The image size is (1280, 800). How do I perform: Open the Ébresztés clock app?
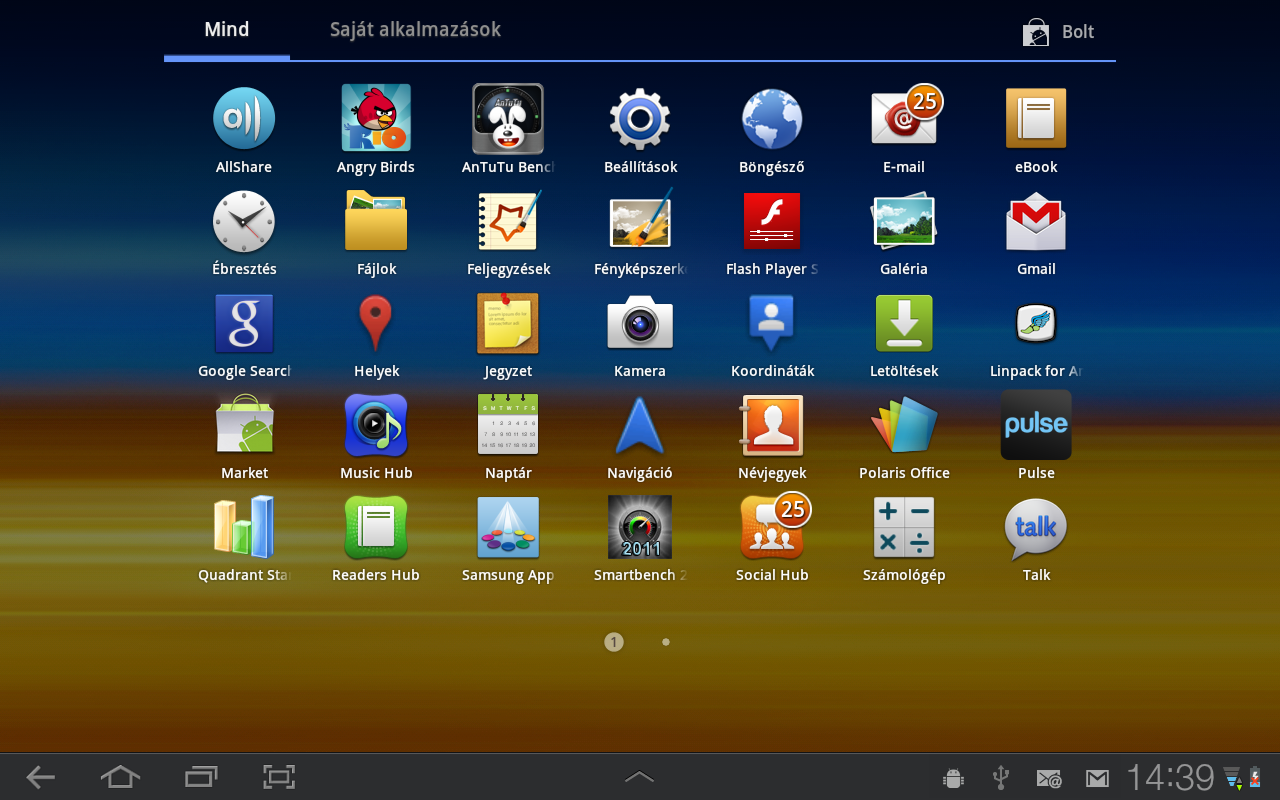[244, 222]
